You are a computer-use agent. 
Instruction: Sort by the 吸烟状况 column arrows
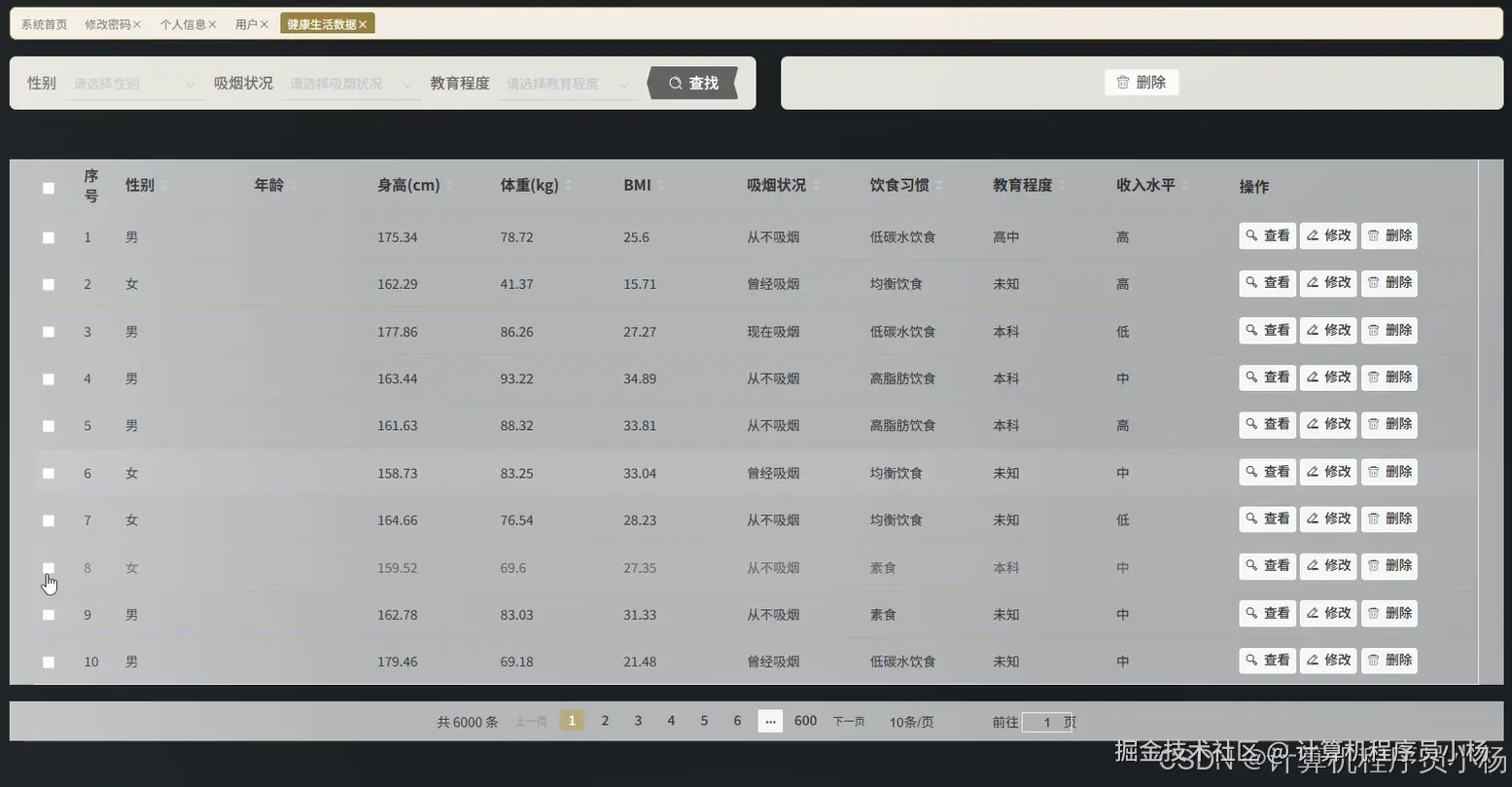[815, 186]
